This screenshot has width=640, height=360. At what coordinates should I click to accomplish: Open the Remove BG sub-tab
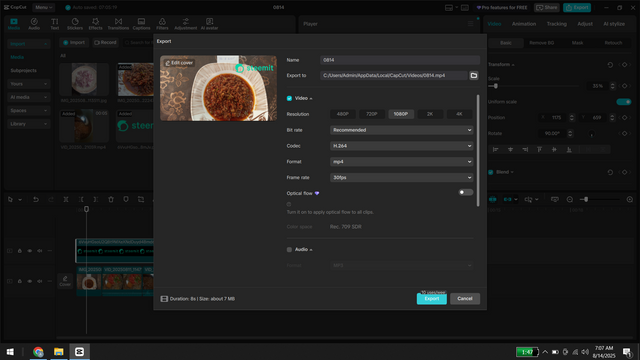point(542,43)
